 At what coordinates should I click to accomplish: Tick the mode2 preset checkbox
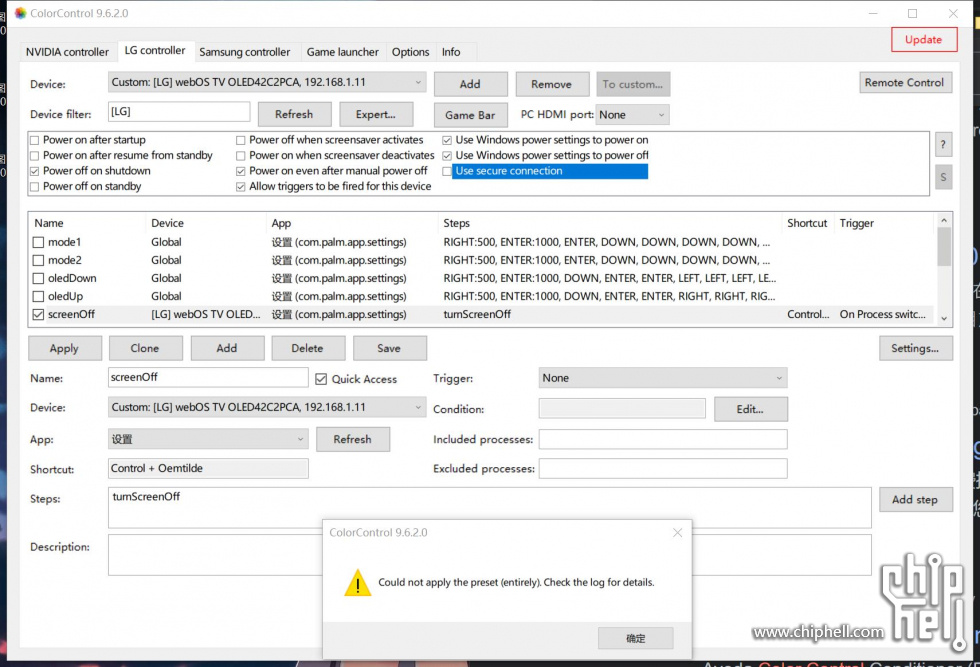[38, 260]
